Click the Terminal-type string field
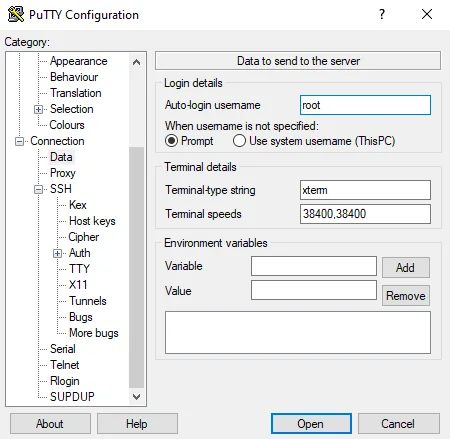The image size is (450, 439). pos(365,190)
